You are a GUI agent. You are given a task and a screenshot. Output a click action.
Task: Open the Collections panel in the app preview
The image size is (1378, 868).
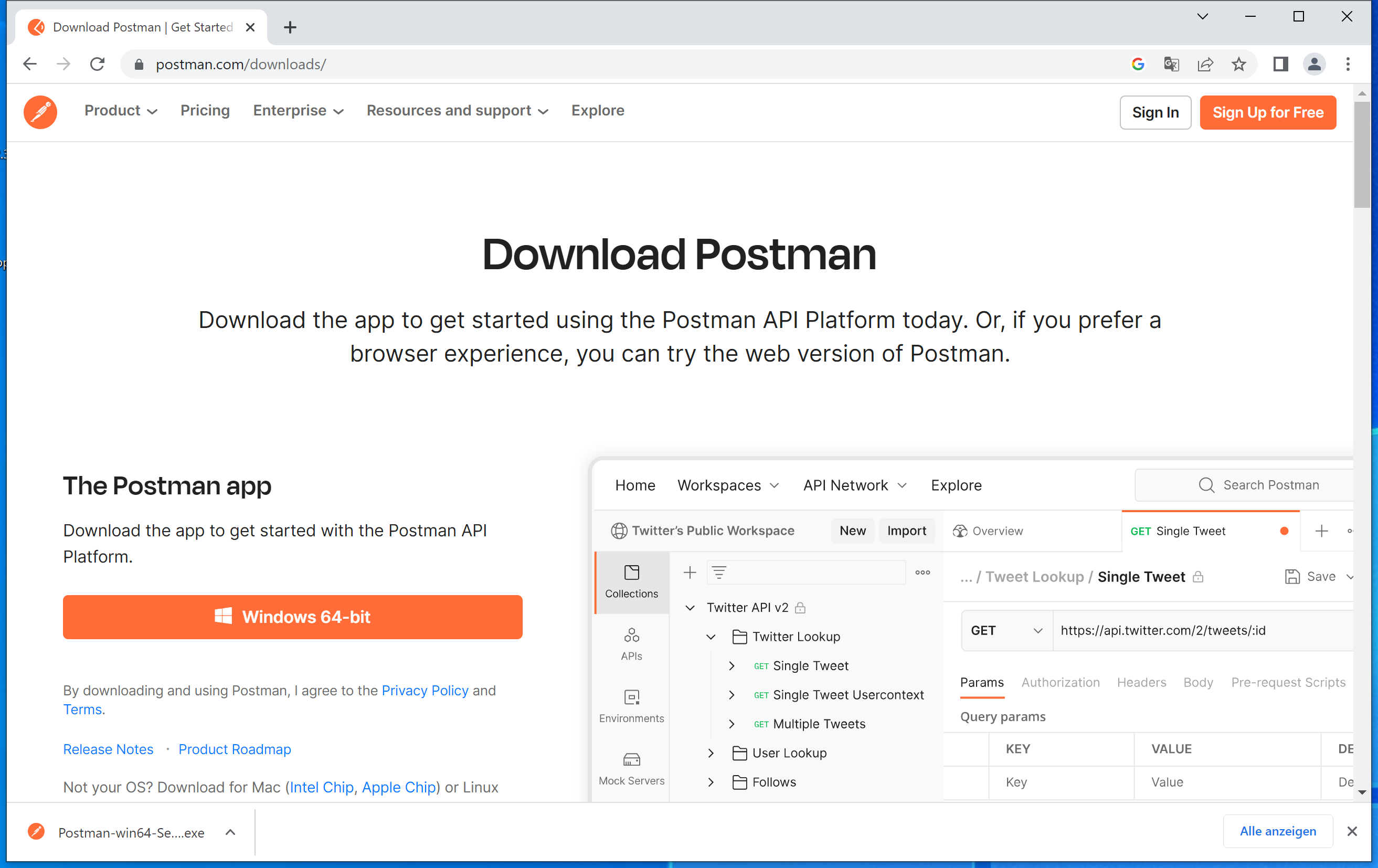pyautogui.click(x=631, y=580)
